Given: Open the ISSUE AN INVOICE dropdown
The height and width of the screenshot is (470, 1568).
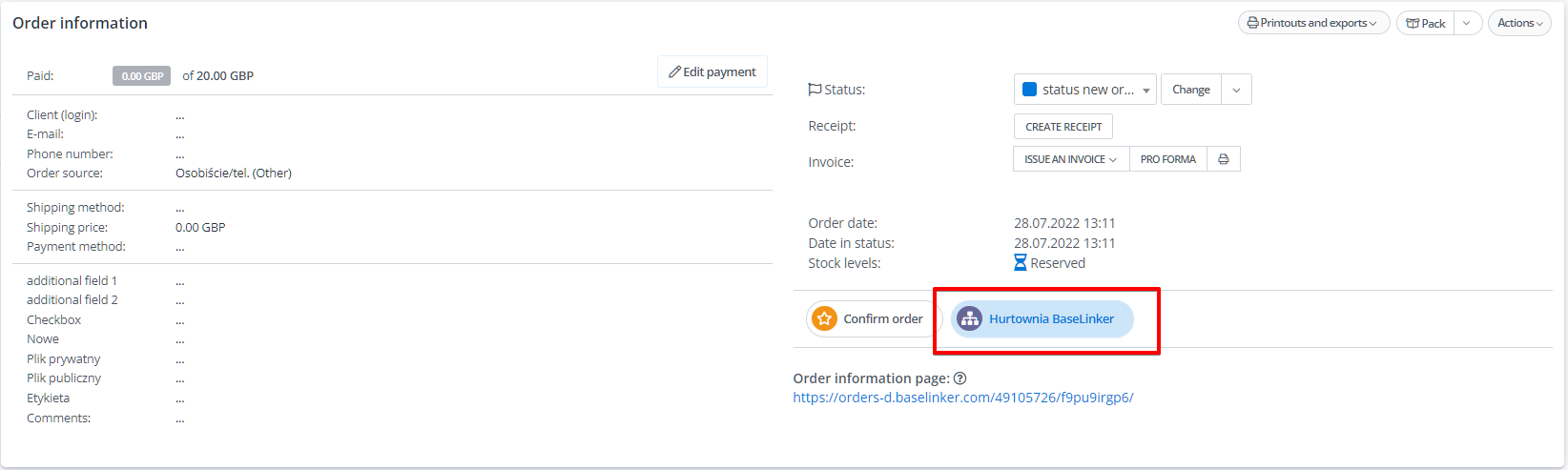Looking at the screenshot, I should (1071, 159).
